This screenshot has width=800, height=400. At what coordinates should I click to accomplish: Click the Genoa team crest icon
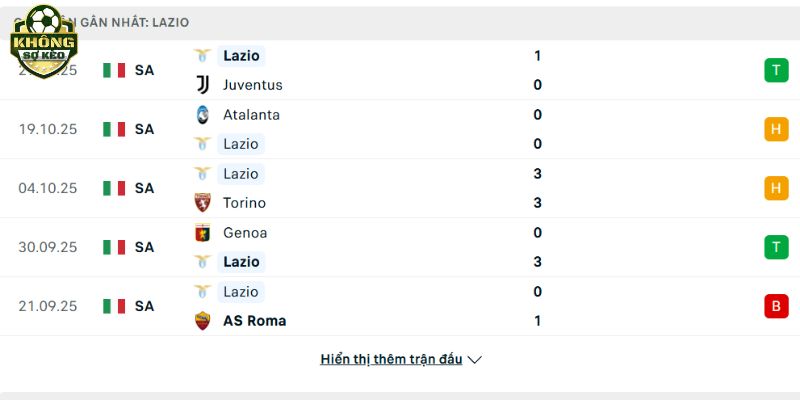(x=203, y=232)
